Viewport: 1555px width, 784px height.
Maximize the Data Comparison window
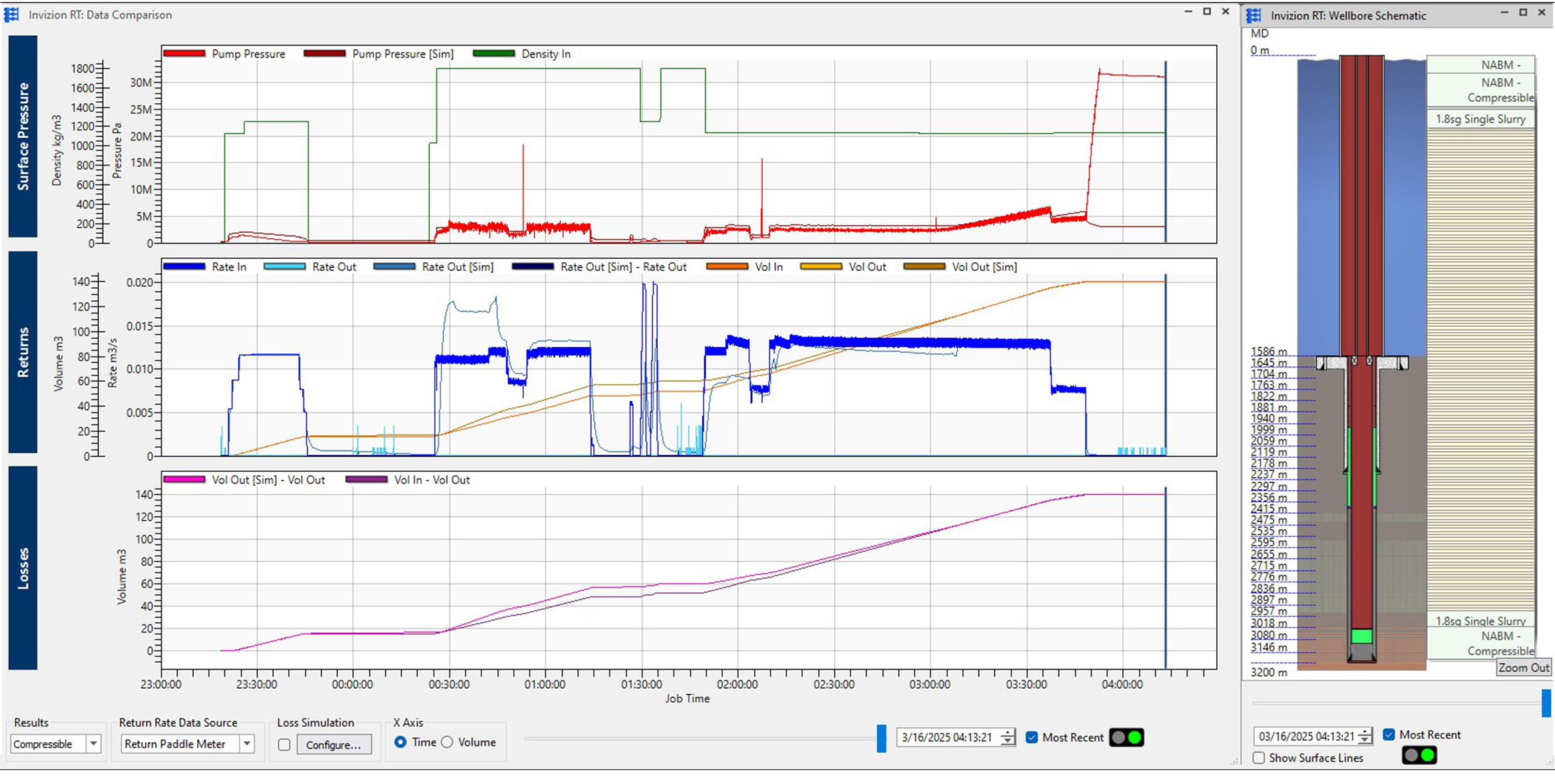coord(1207,12)
